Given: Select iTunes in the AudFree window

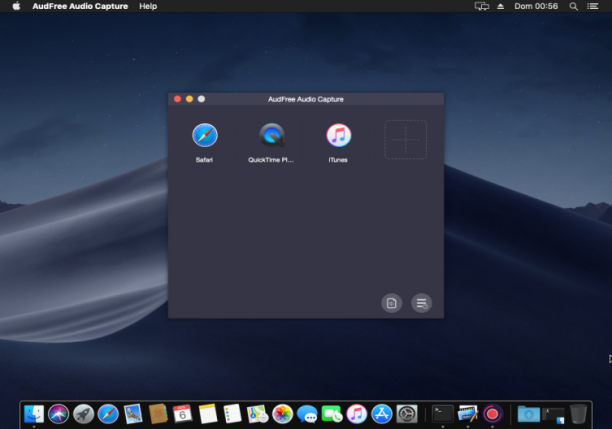Looking at the screenshot, I should tap(338, 135).
